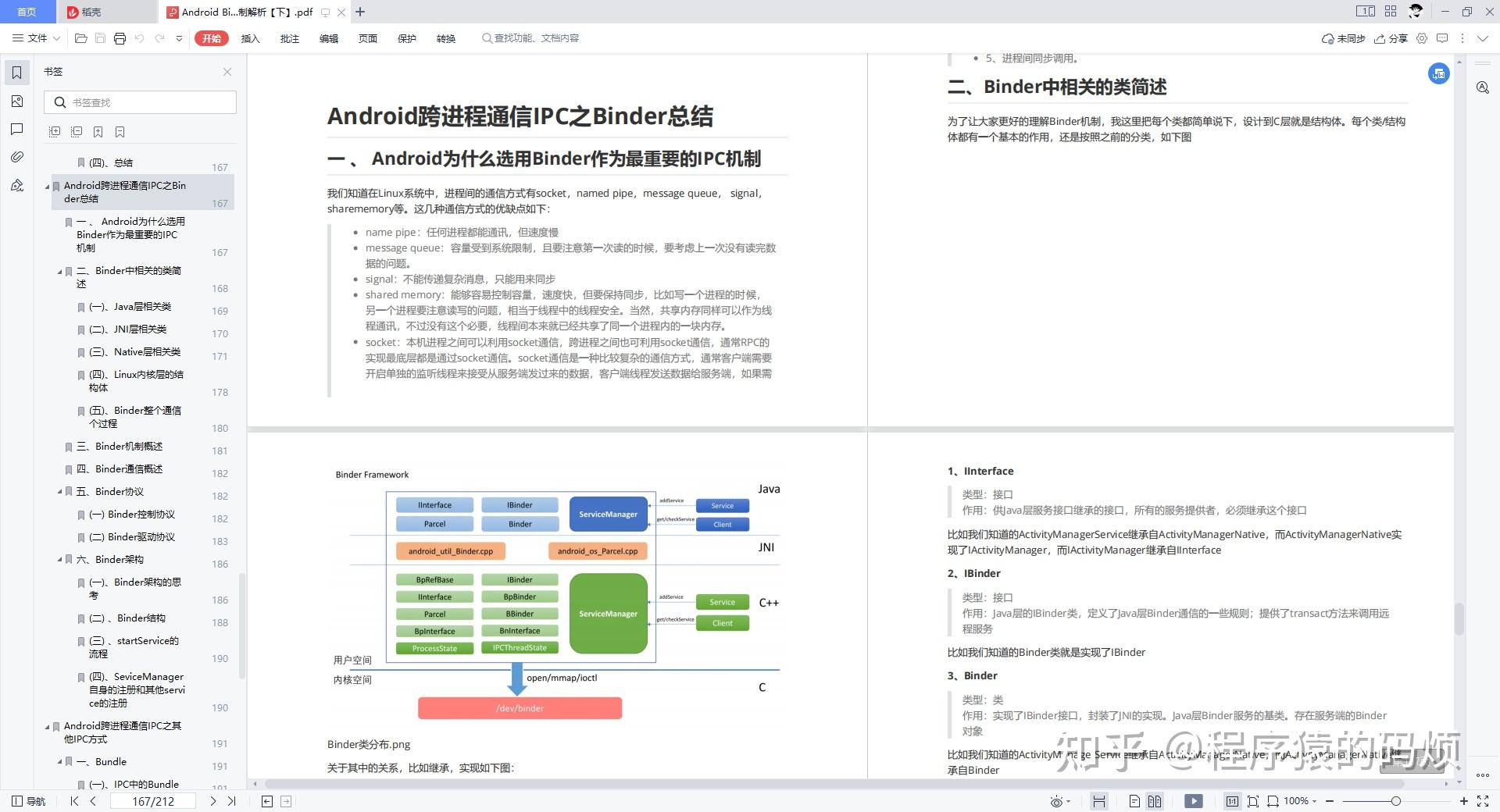Screen dimensions: 1500x812
Task: Open the comments panel icon in left sidebar
Action: [x=16, y=129]
